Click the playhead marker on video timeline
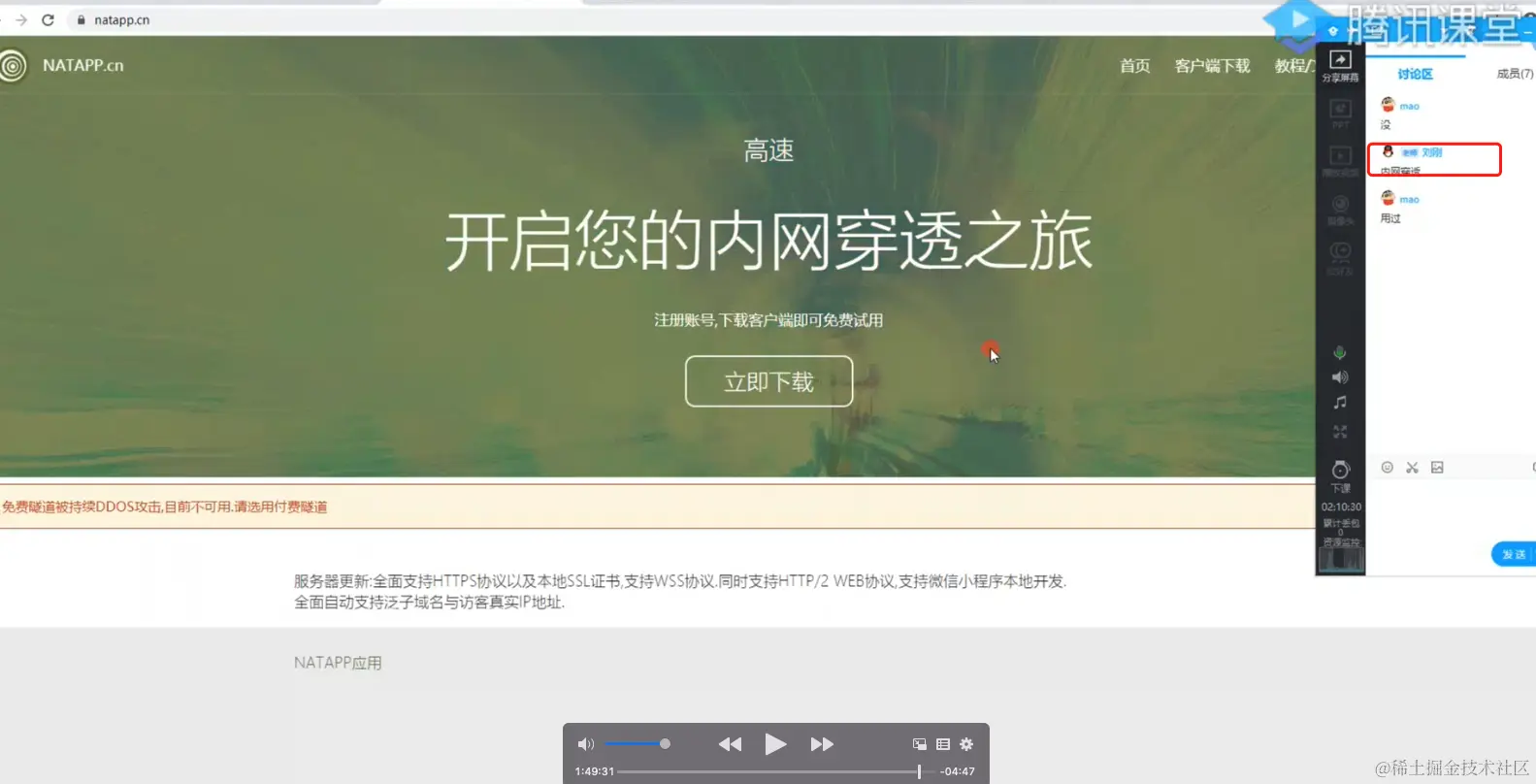This screenshot has height=784, width=1536. (919, 771)
